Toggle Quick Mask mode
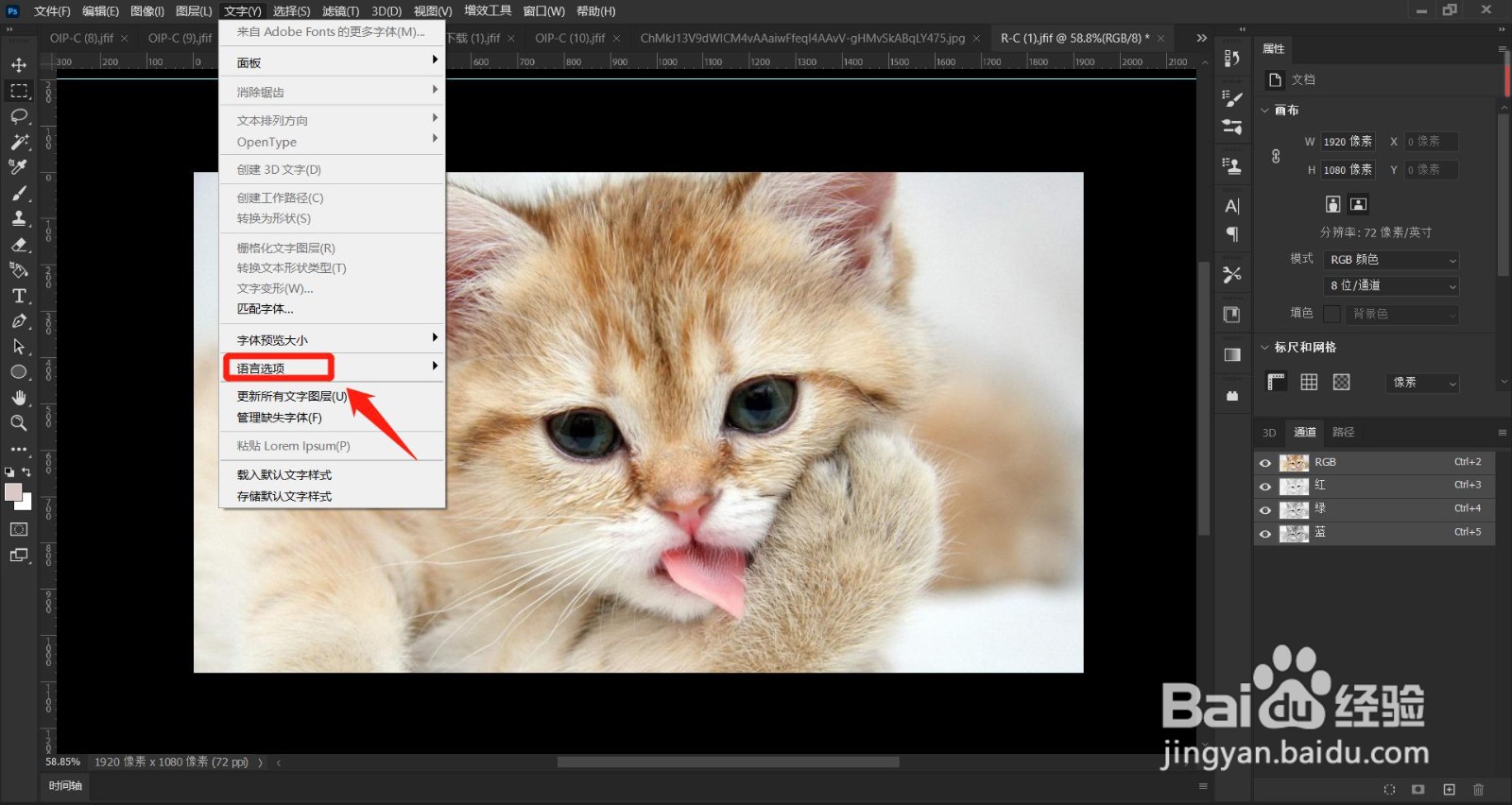 point(19,529)
